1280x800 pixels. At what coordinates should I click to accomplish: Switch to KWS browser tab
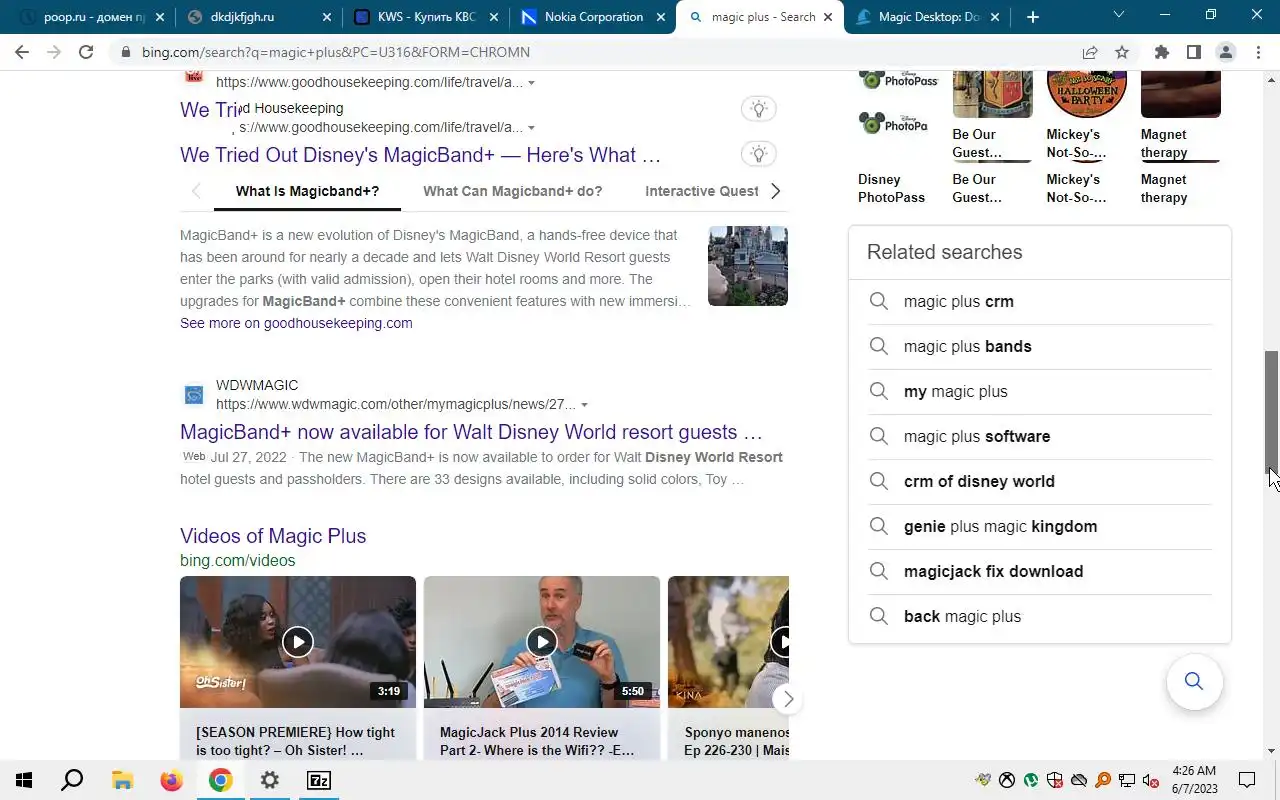pos(425,17)
